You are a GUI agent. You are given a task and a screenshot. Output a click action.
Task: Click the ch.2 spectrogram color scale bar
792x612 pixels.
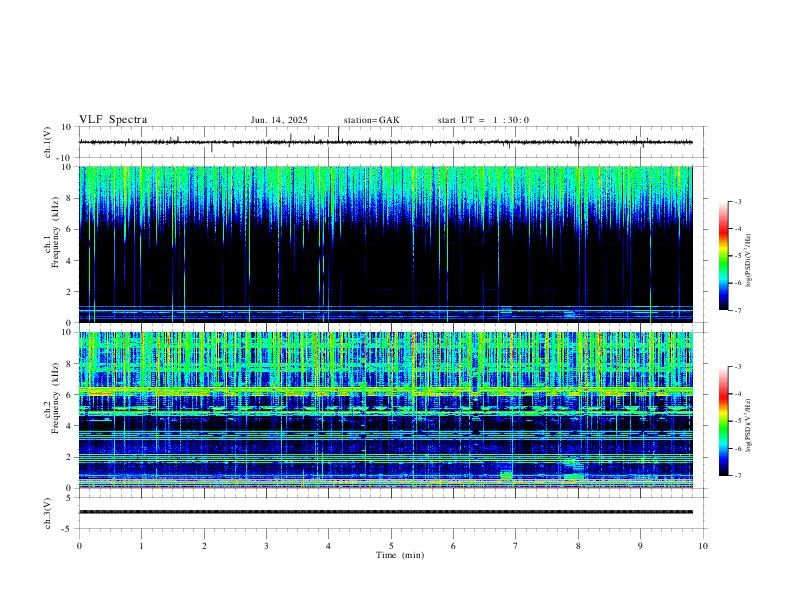coord(723,421)
